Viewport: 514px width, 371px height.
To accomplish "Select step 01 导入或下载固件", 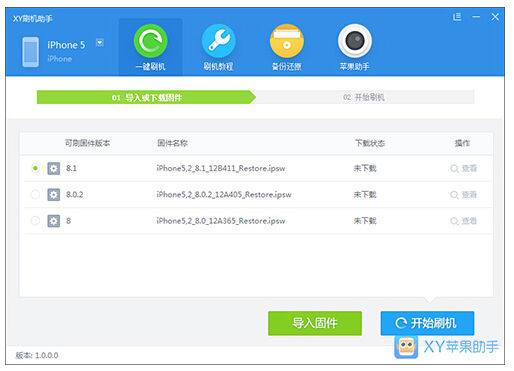I will point(146,97).
